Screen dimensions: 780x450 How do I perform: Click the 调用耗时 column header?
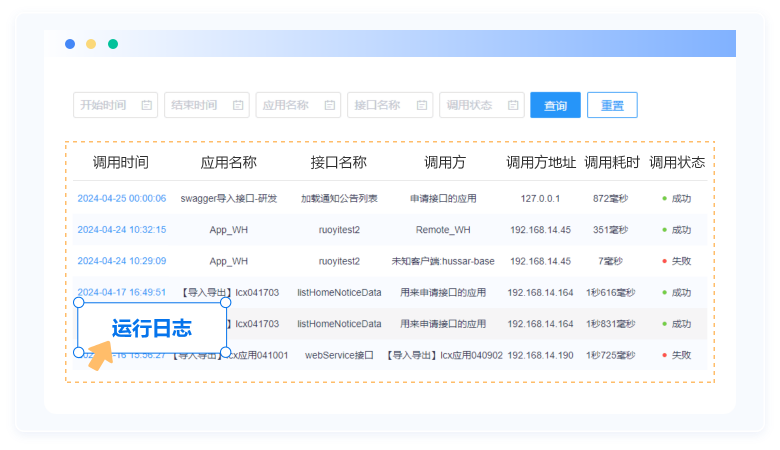(x=611, y=162)
